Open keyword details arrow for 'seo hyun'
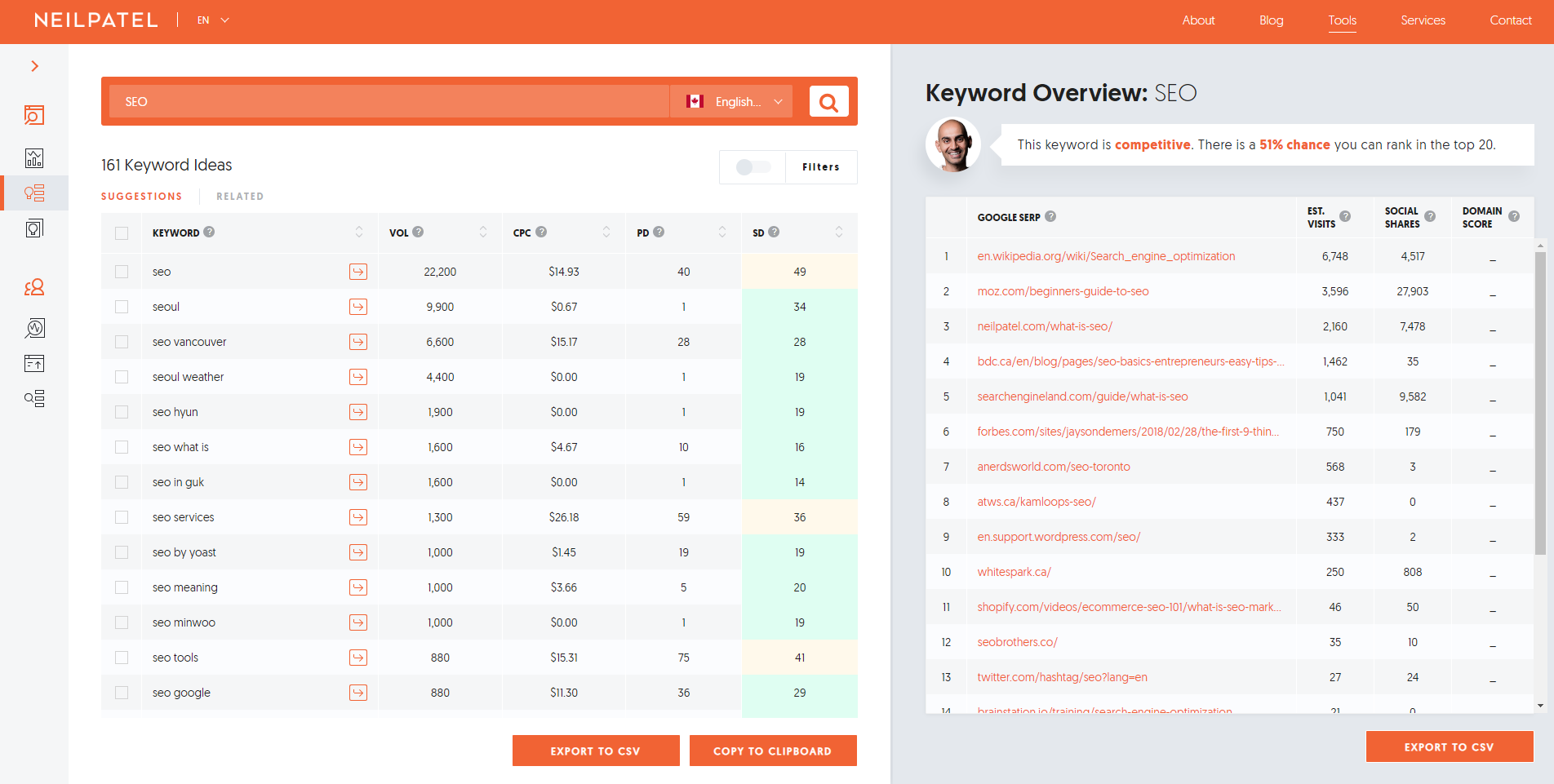1554x784 pixels. click(358, 412)
